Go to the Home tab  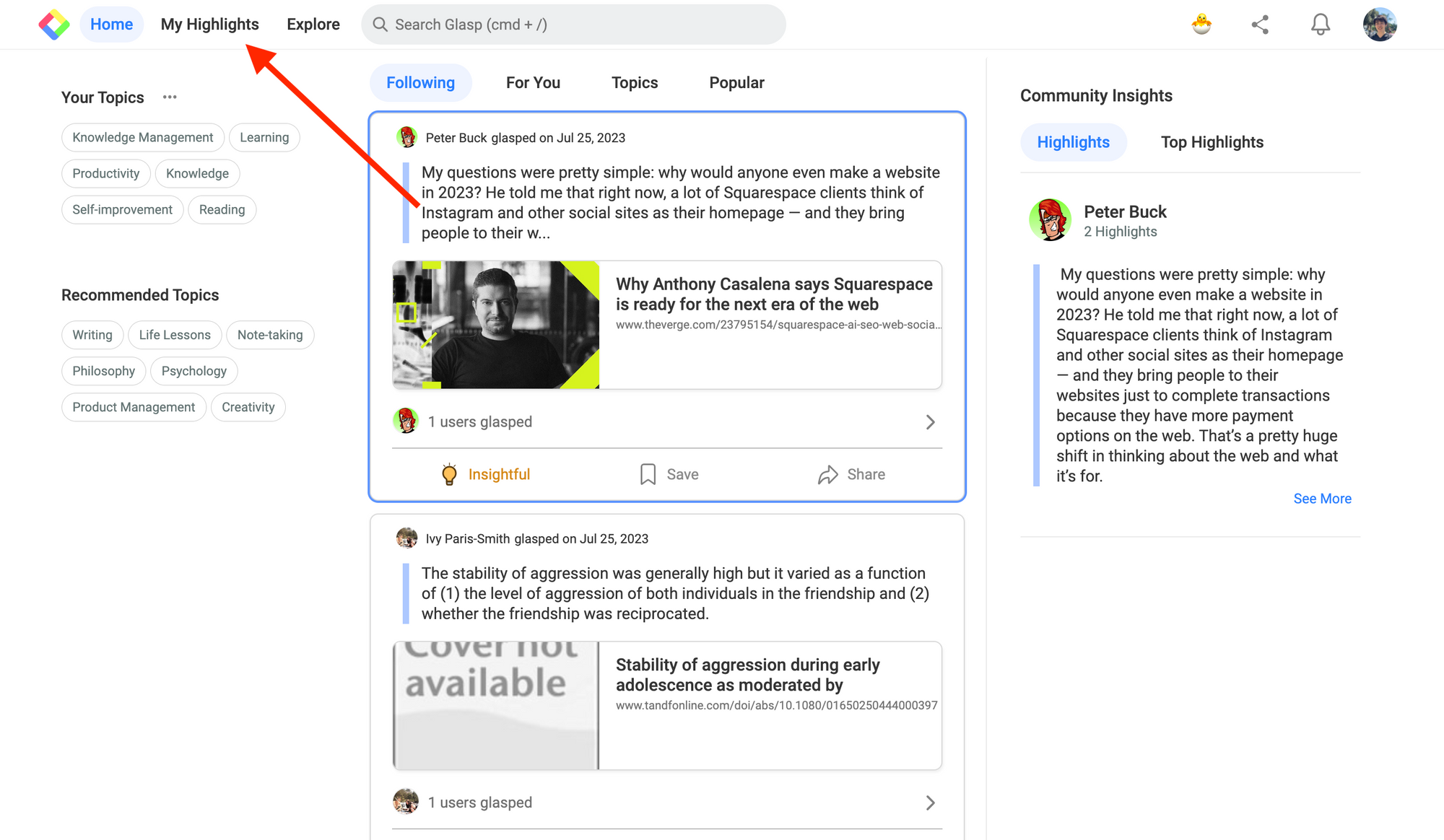(x=111, y=25)
